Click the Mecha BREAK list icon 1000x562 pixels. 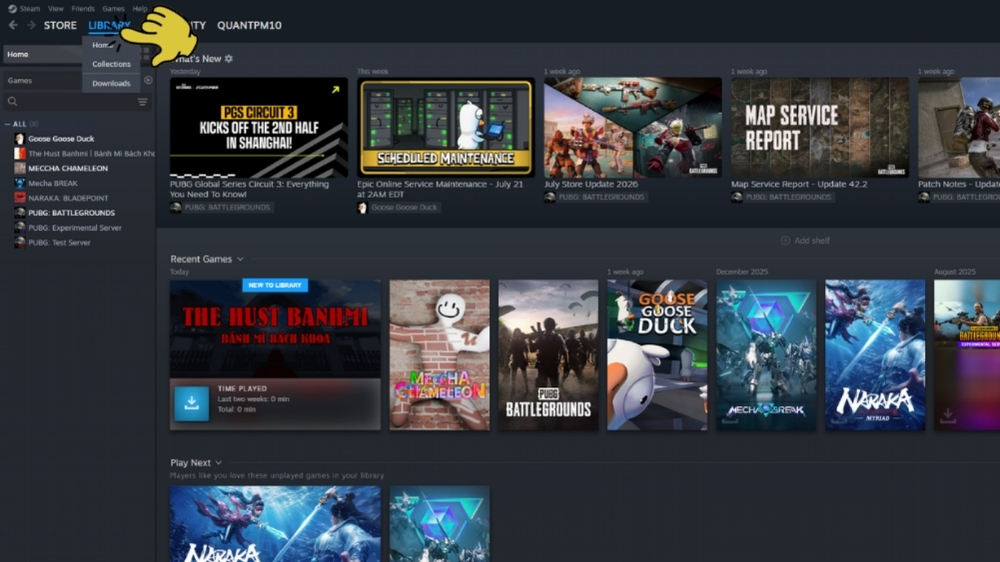coord(20,183)
